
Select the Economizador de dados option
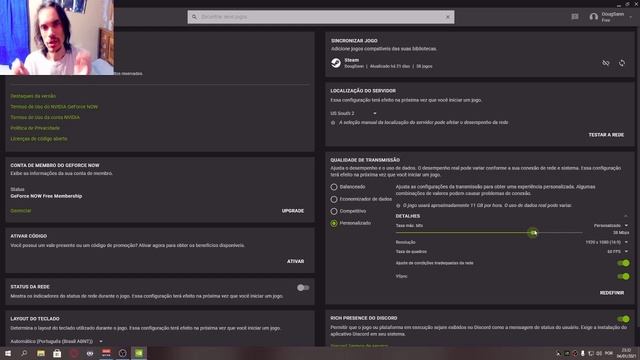pyautogui.click(x=334, y=199)
